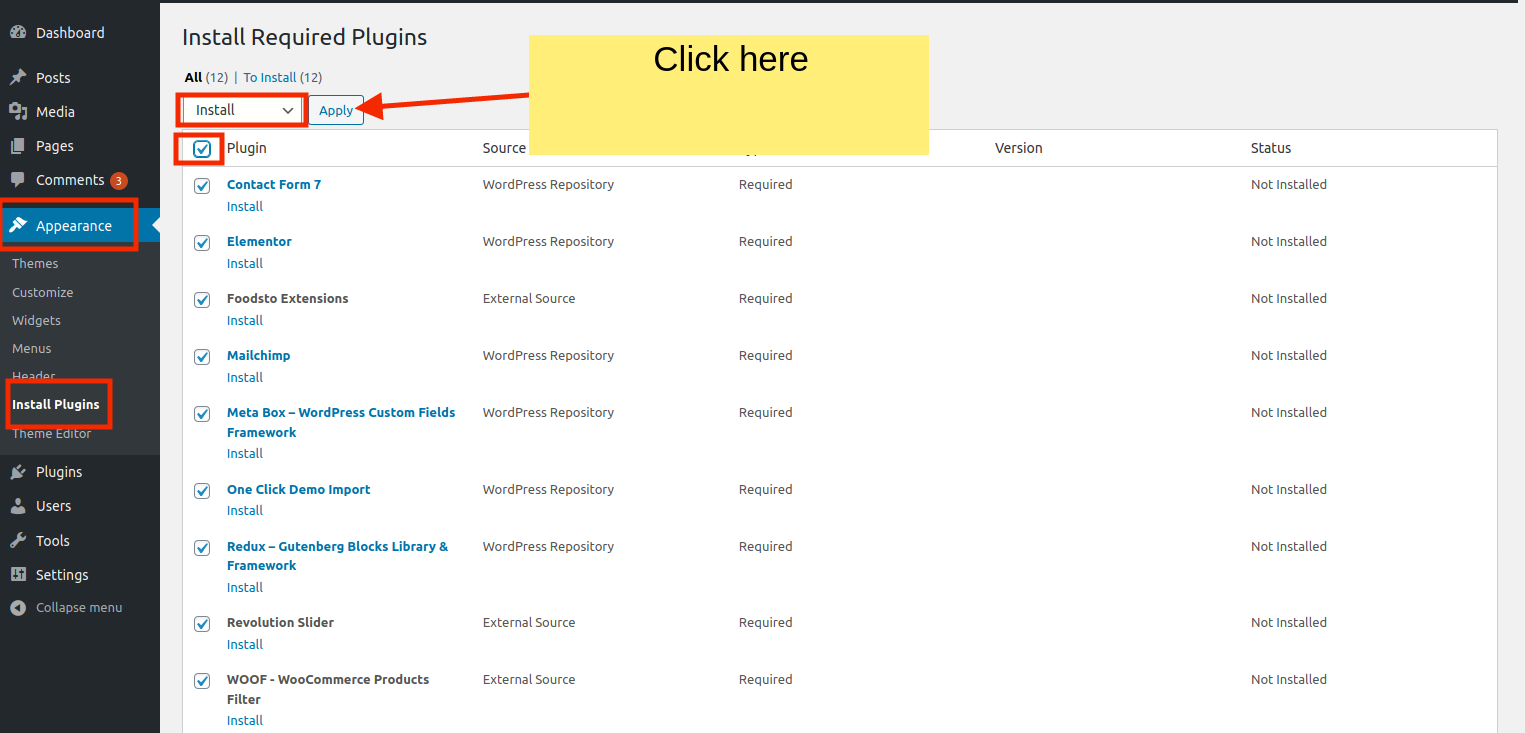The height and width of the screenshot is (733, 1525).
Task: Click the Comments count badge showing 3
Action: click(119, 181)
